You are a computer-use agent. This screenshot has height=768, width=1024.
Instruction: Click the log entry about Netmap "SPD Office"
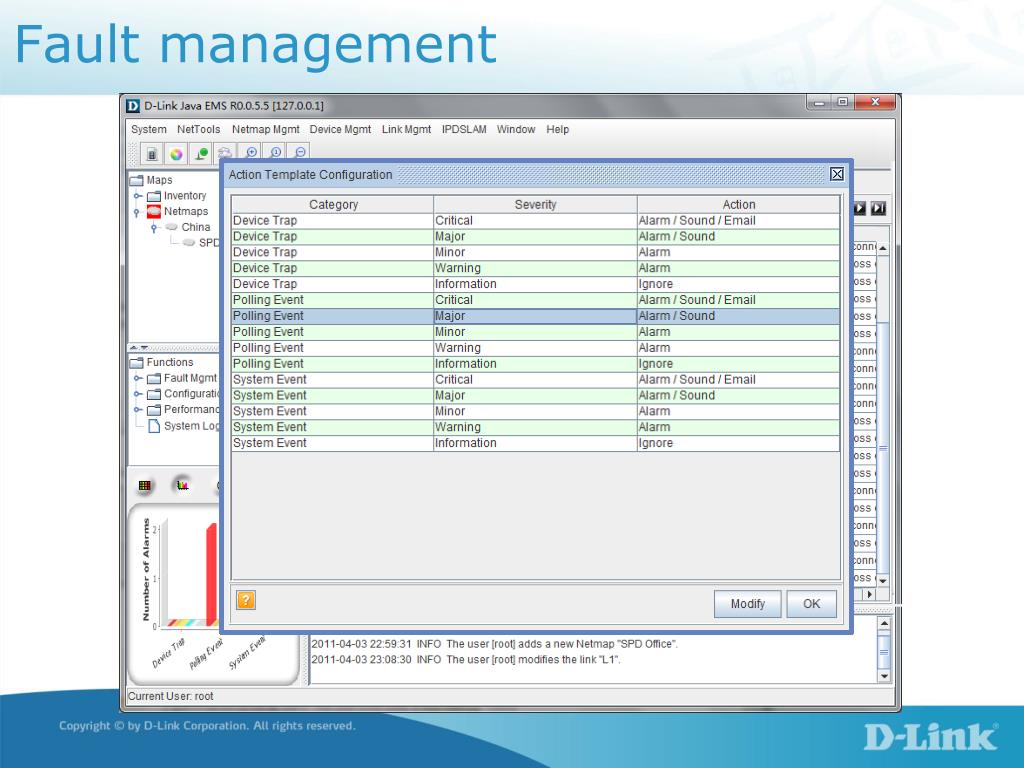[x=494, y=644]
